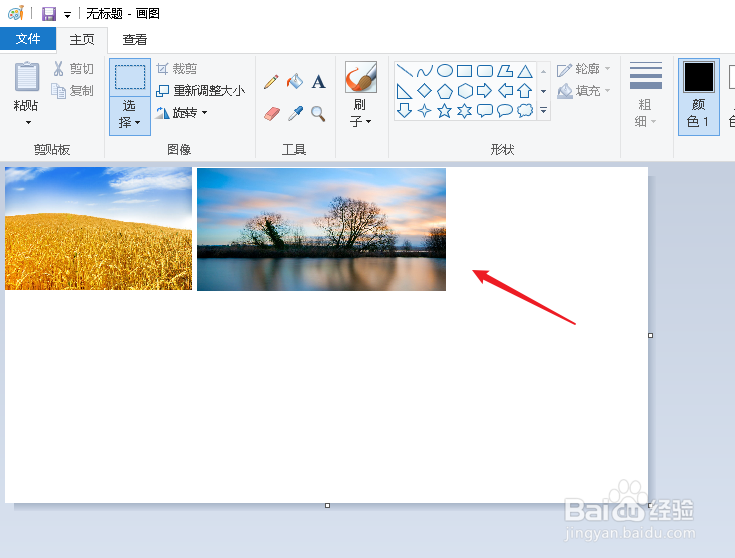
Task: Choose the hexagon shape
Action: 465,91
